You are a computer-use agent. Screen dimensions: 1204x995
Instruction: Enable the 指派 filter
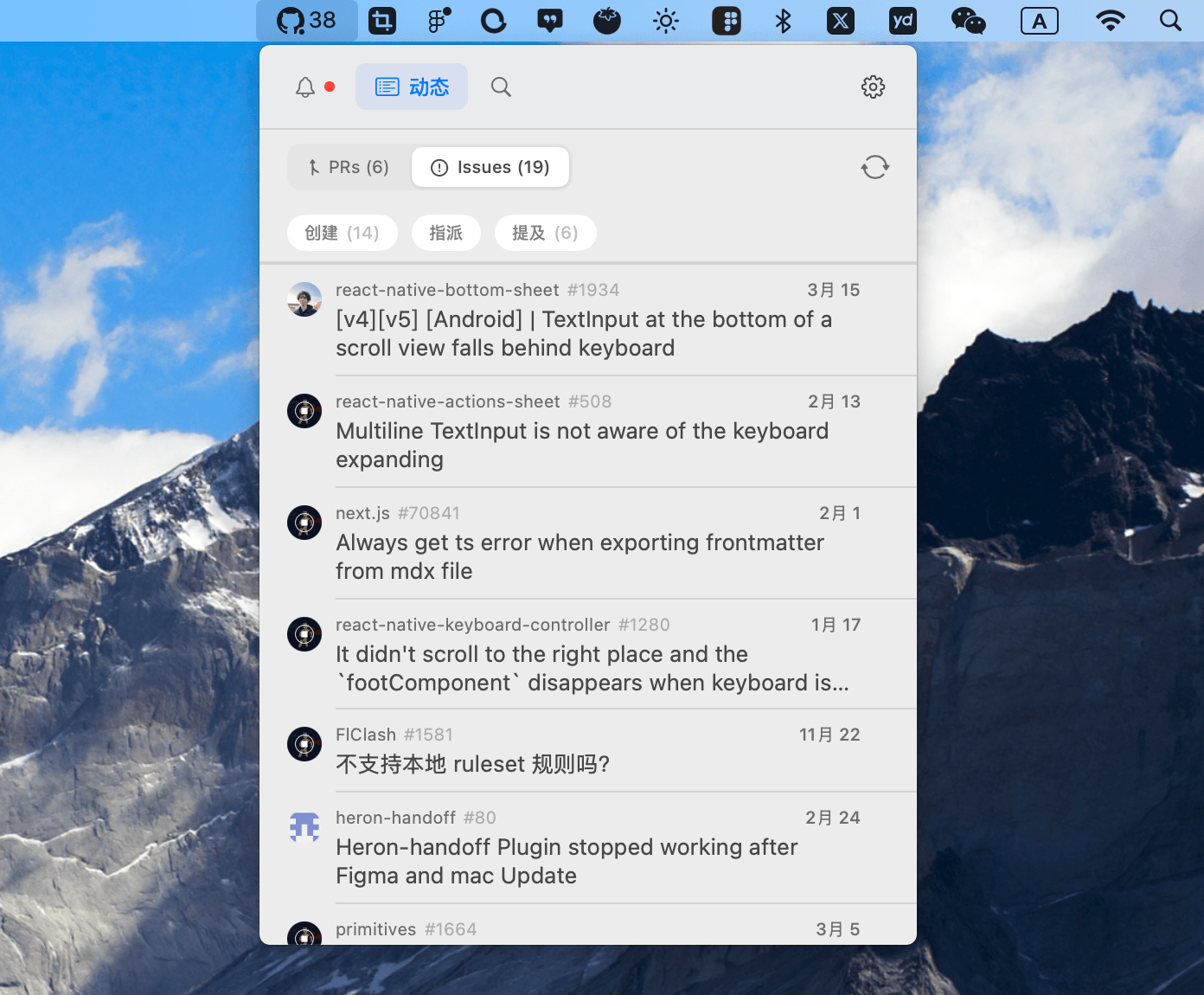445,232
